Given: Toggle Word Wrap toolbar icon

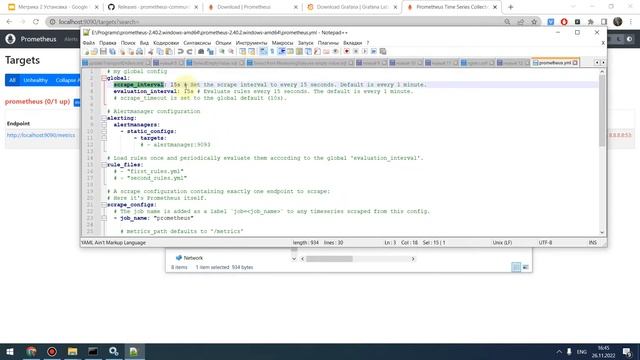Looking at the screenshot, I should coord(263,51).
